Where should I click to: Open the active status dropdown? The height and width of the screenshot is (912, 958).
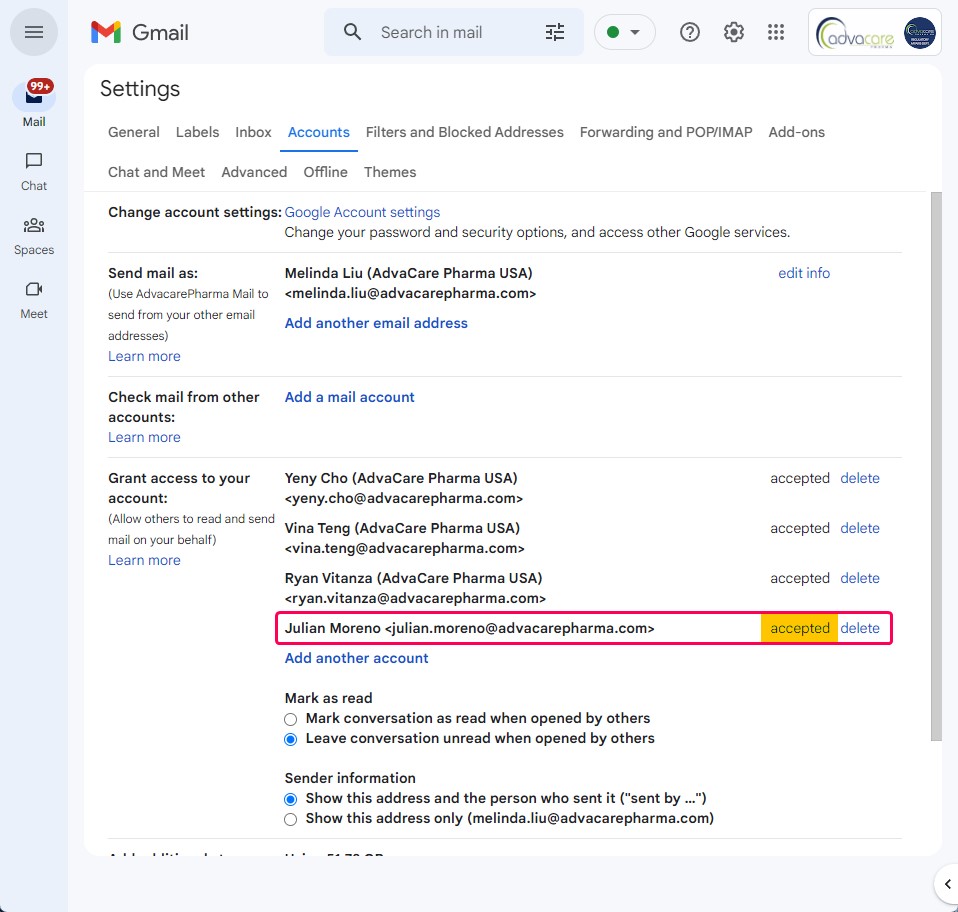(624, 32)
